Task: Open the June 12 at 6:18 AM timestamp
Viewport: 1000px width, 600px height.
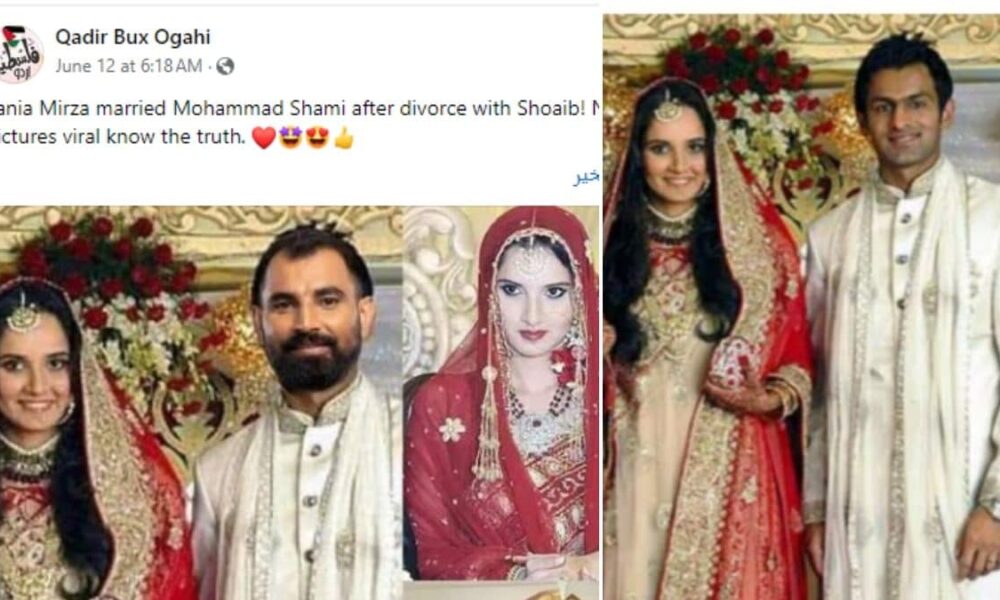Action: [129, 66]
